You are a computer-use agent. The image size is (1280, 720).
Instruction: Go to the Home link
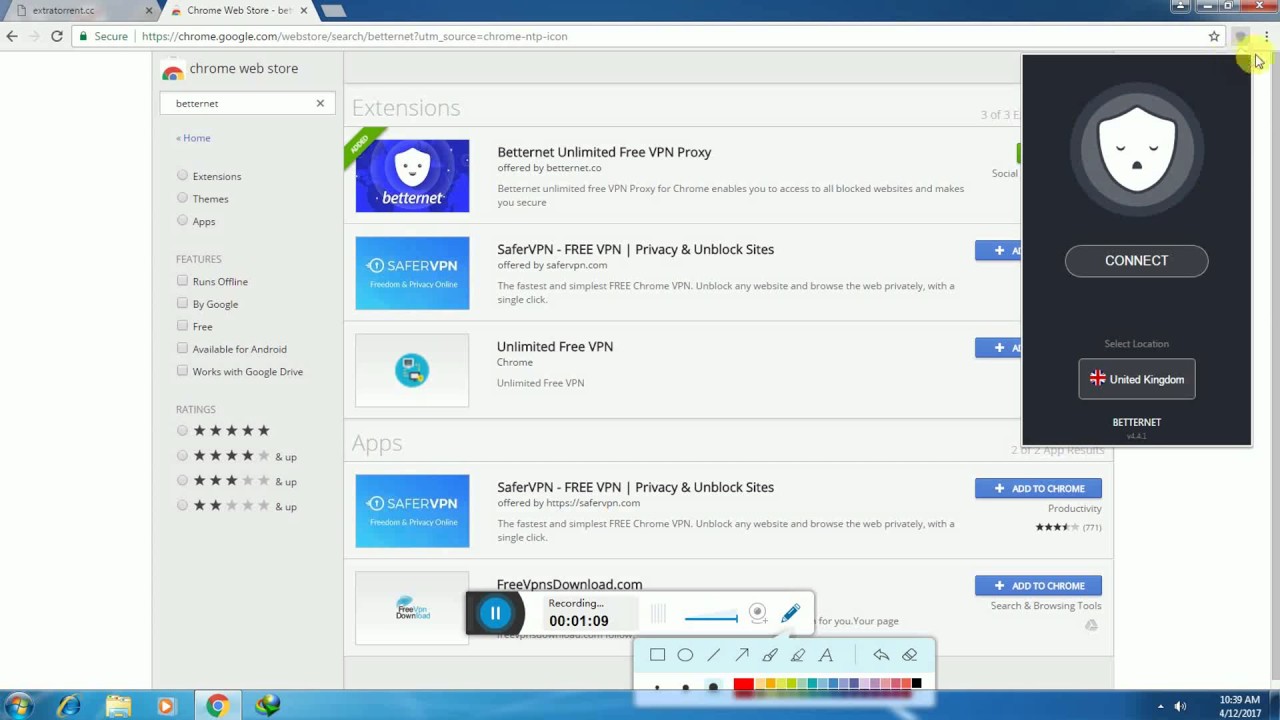pos(193,138)
